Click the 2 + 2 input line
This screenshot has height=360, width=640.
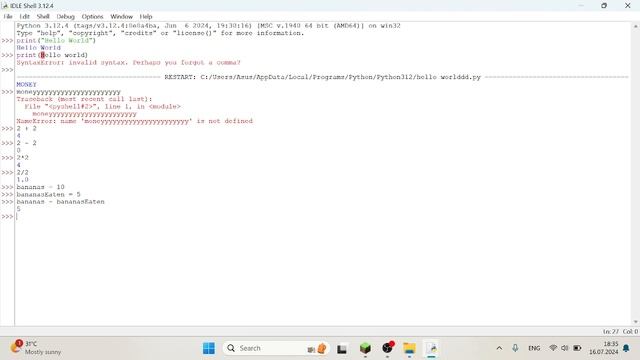(x=27, y=129)
